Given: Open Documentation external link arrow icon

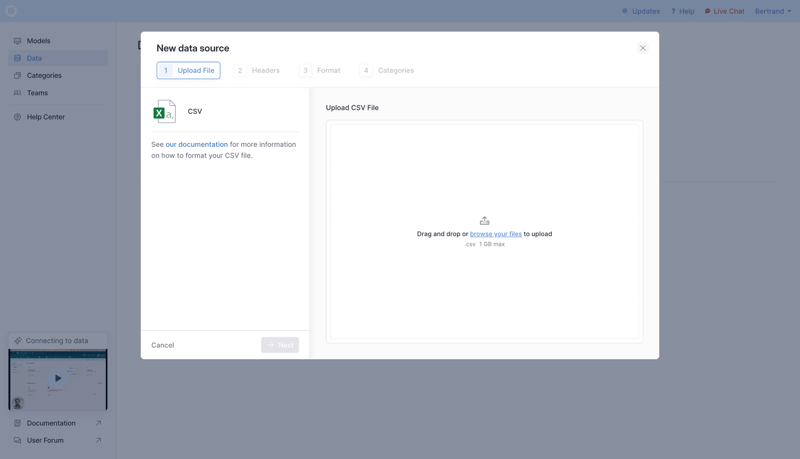Looking at the screenshot, I should point(98,423).
